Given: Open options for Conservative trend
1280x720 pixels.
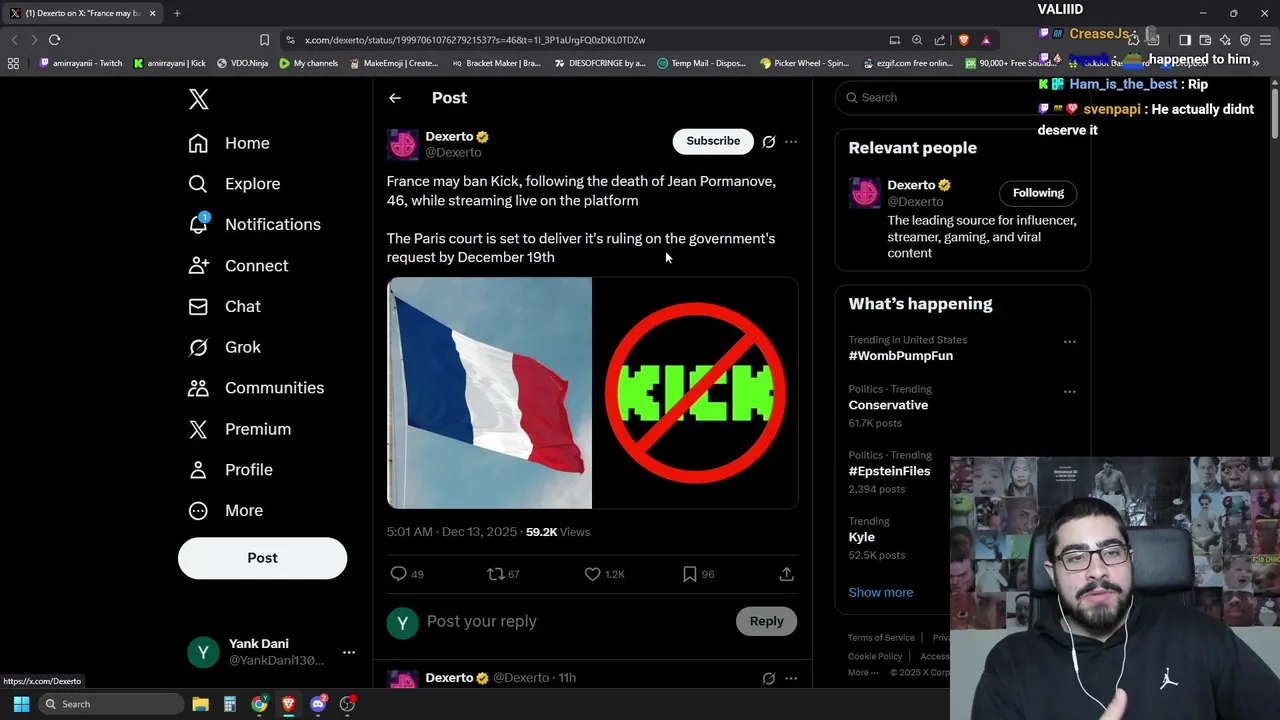Looking at the screenshot, I should (1069, 392).
